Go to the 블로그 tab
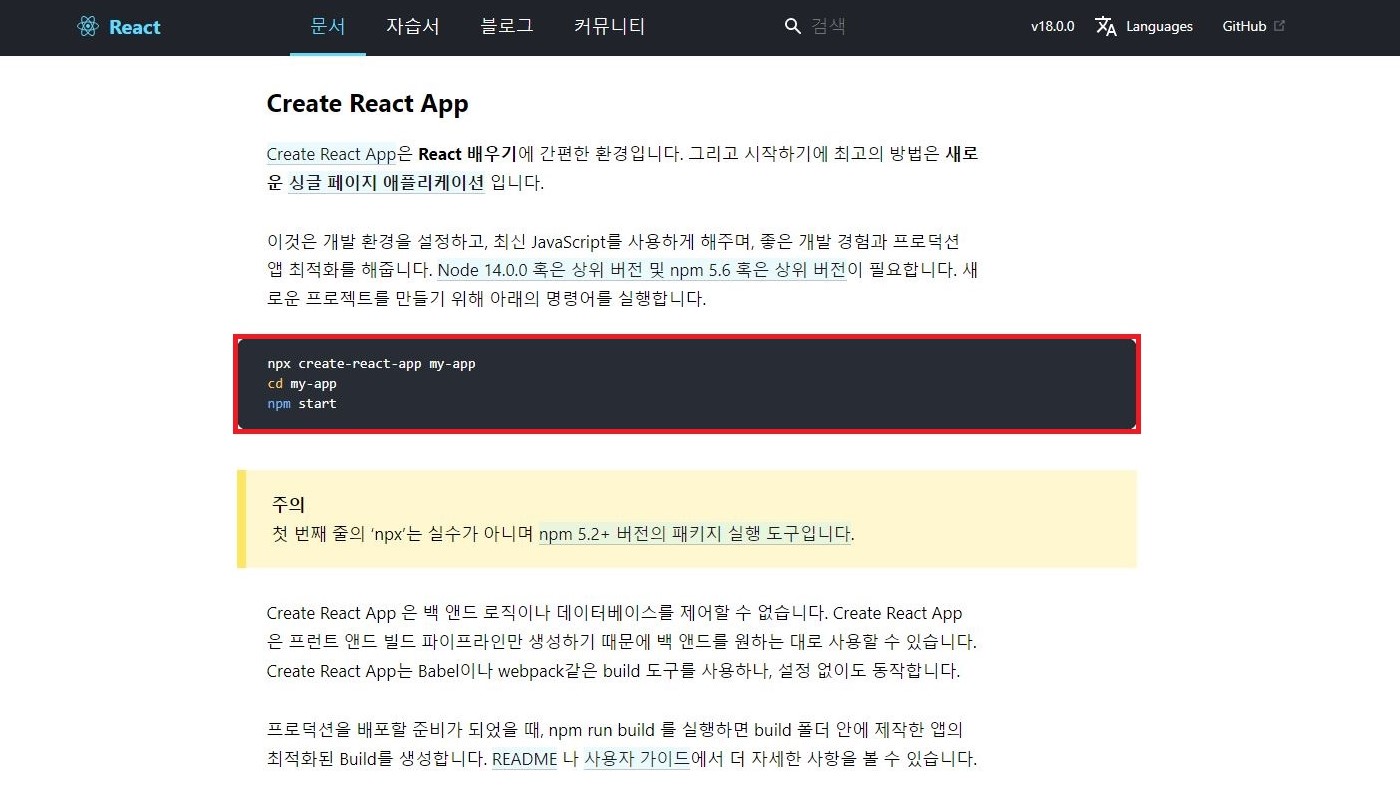The width and height of the screenshot is (1400, 787). pyautogui.click(x=507, y=27)
